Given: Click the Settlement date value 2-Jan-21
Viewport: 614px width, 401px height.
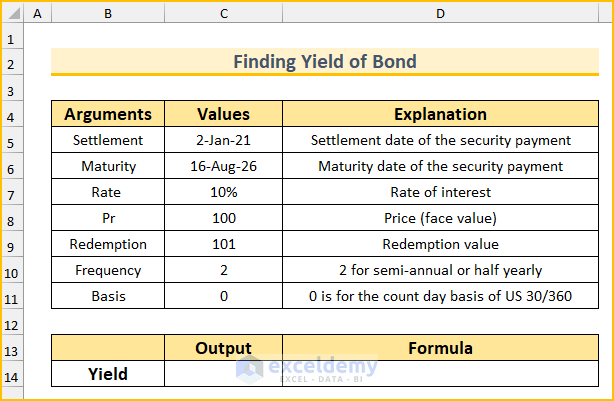Looking at the screenshot, I should pos(223,140).
